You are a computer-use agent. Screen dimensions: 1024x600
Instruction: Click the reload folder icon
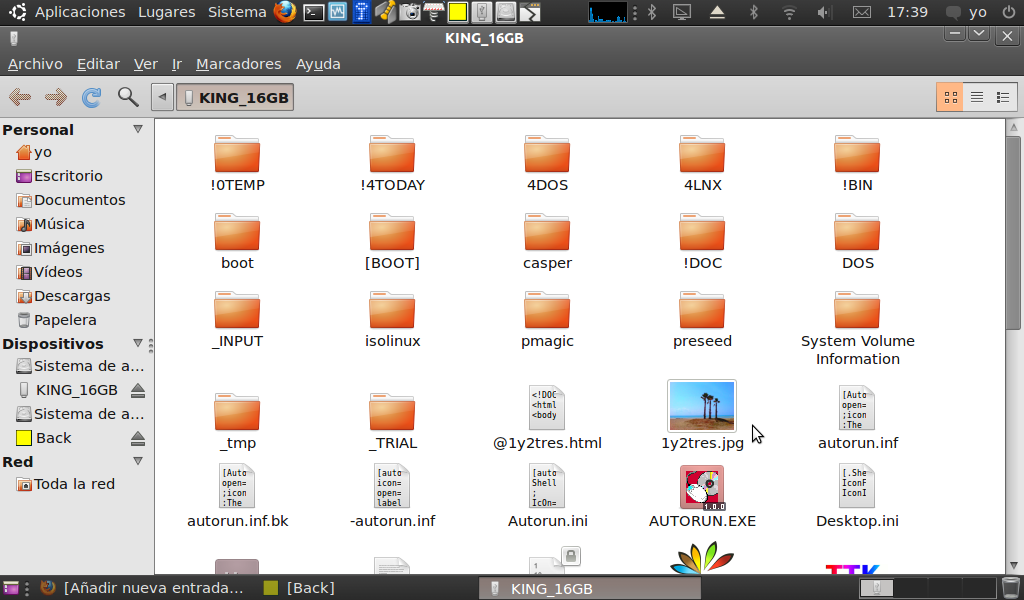click(x=91, y=97)
